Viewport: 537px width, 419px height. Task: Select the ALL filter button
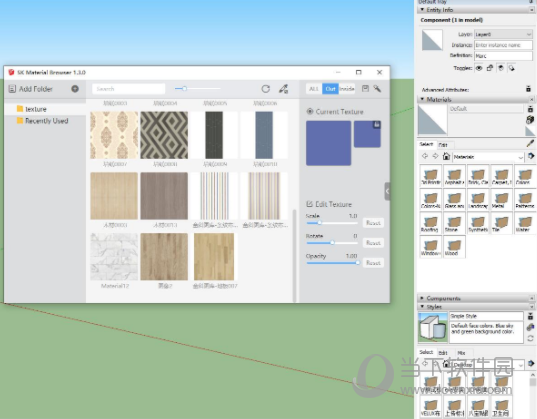tap(314, 89)
